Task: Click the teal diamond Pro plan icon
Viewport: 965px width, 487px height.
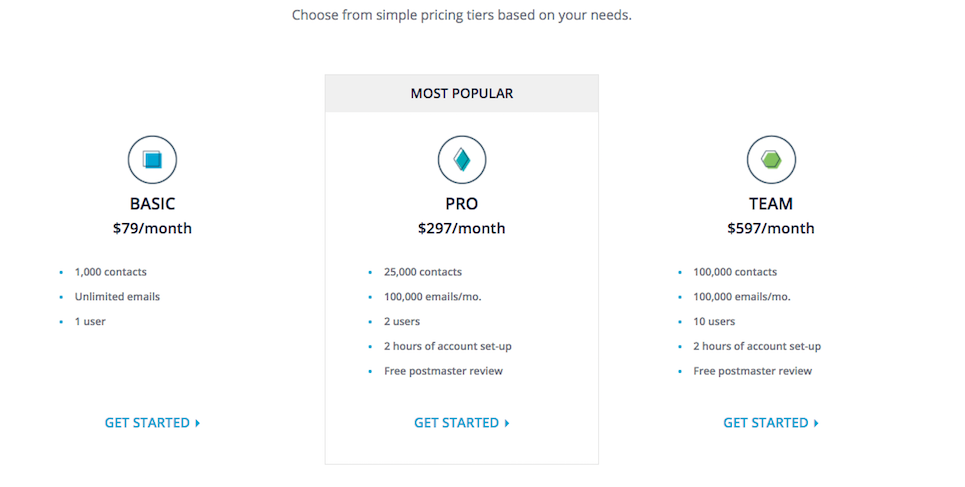Action: pyautogui.click(x=462, y=159)
